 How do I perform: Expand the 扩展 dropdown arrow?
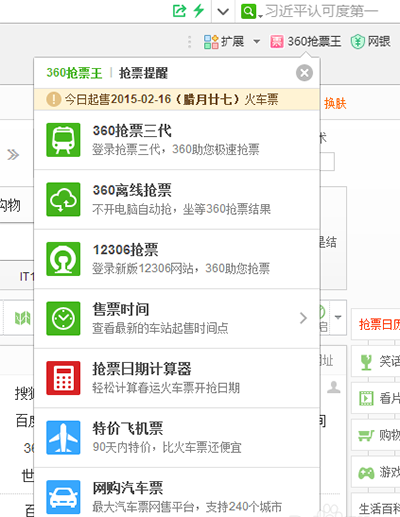coord(256,42)
